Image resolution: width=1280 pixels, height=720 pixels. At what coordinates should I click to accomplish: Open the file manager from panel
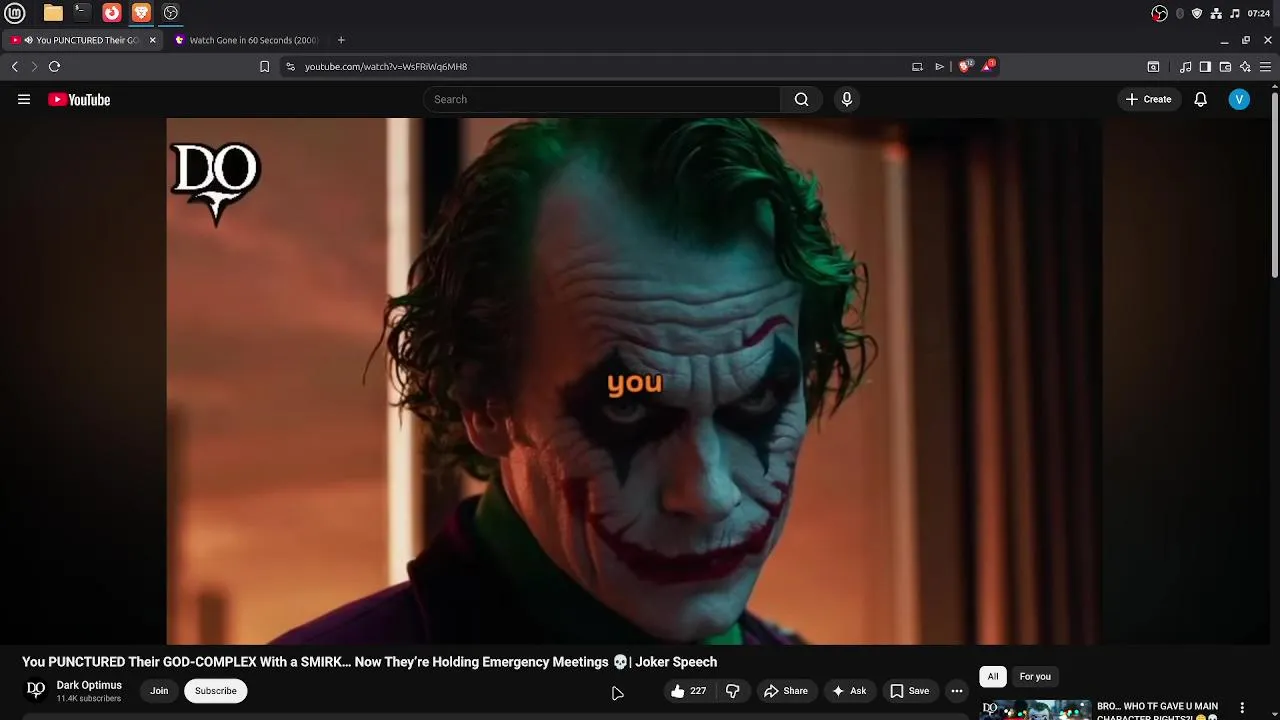coord(53,13)
